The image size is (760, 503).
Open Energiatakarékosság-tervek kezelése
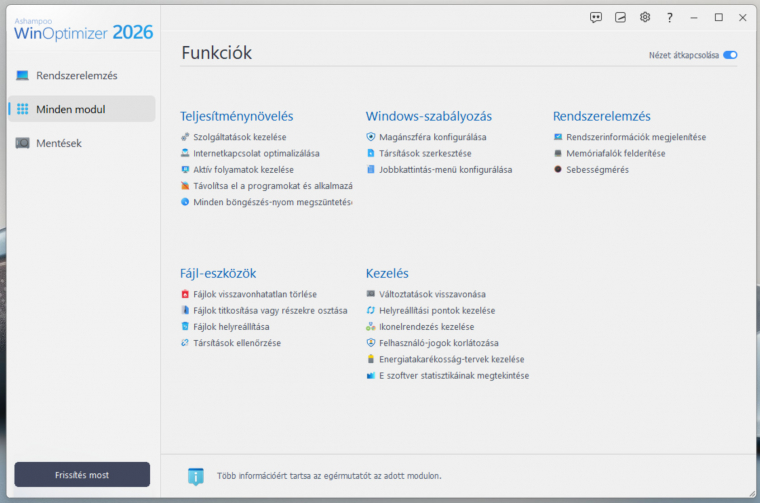[451, 359]
